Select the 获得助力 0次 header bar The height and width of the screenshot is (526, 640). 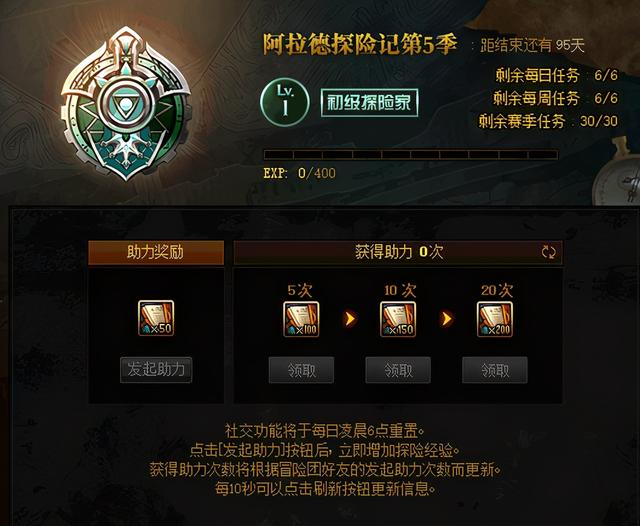(398, 253)
